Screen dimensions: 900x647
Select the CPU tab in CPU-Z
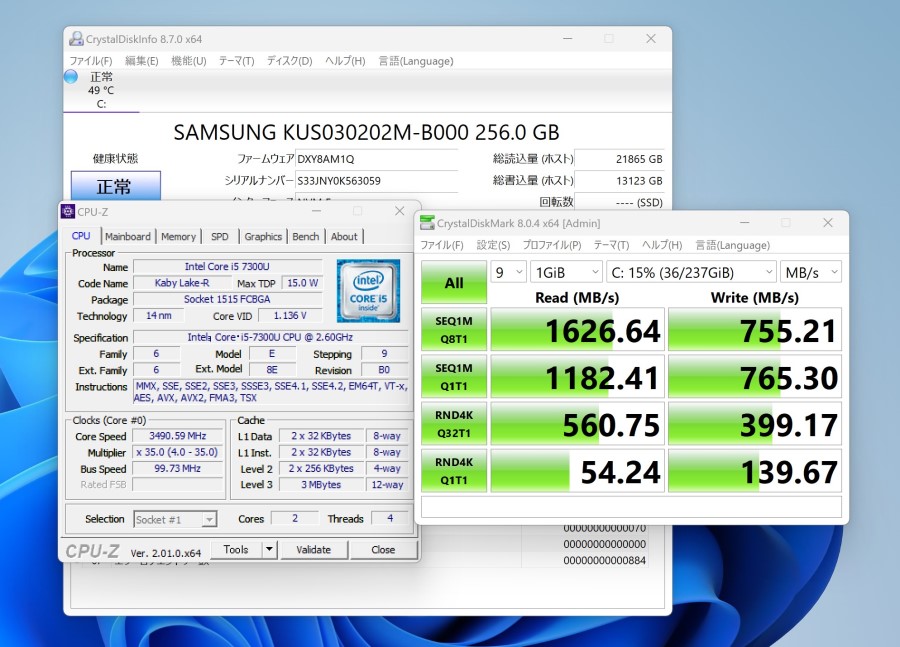point(81,236)
